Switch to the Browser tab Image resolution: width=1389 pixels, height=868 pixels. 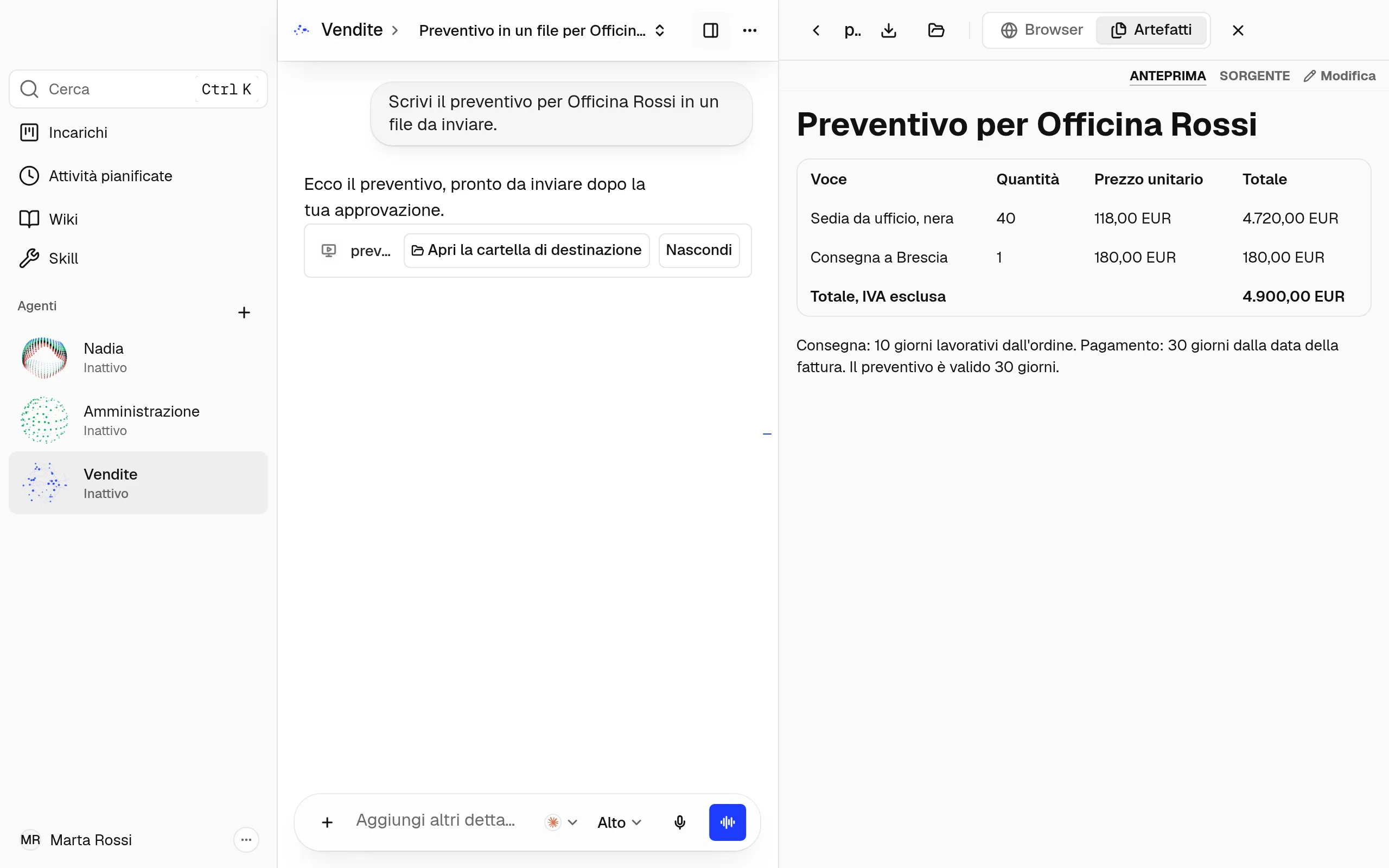tap(1041, 30)
